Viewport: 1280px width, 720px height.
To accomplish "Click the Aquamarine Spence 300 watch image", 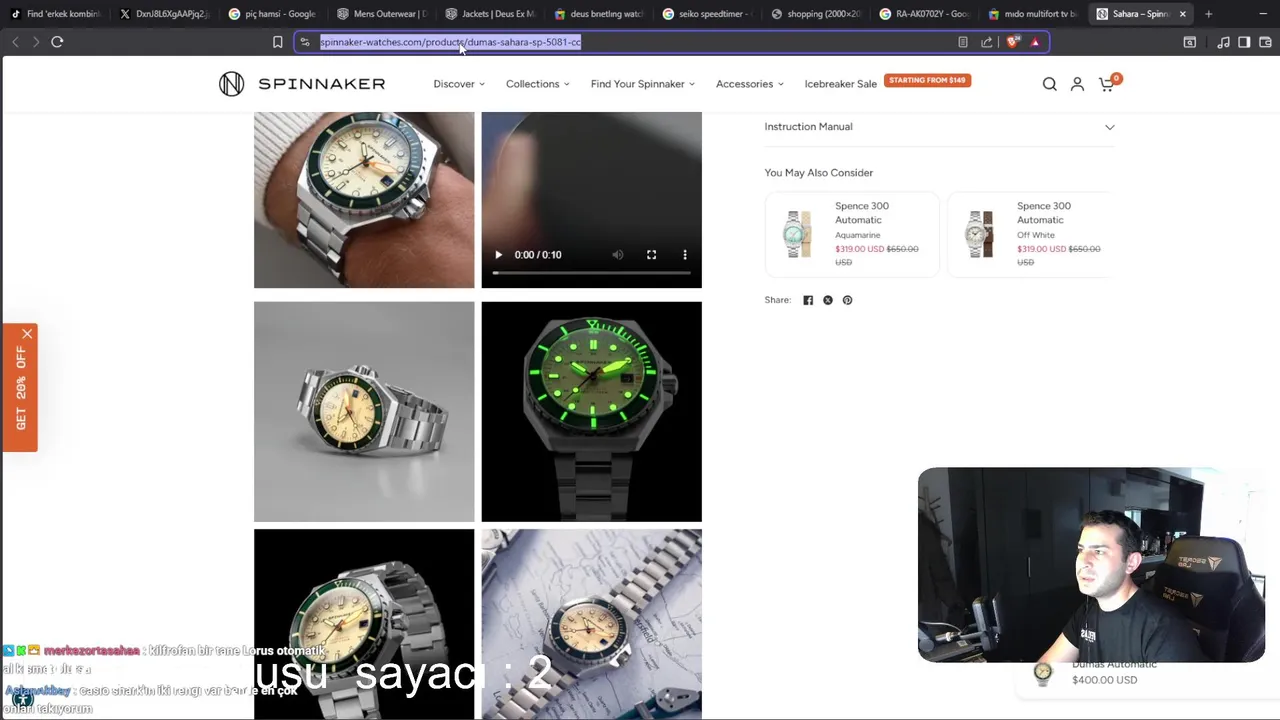I will pos(798,234).
